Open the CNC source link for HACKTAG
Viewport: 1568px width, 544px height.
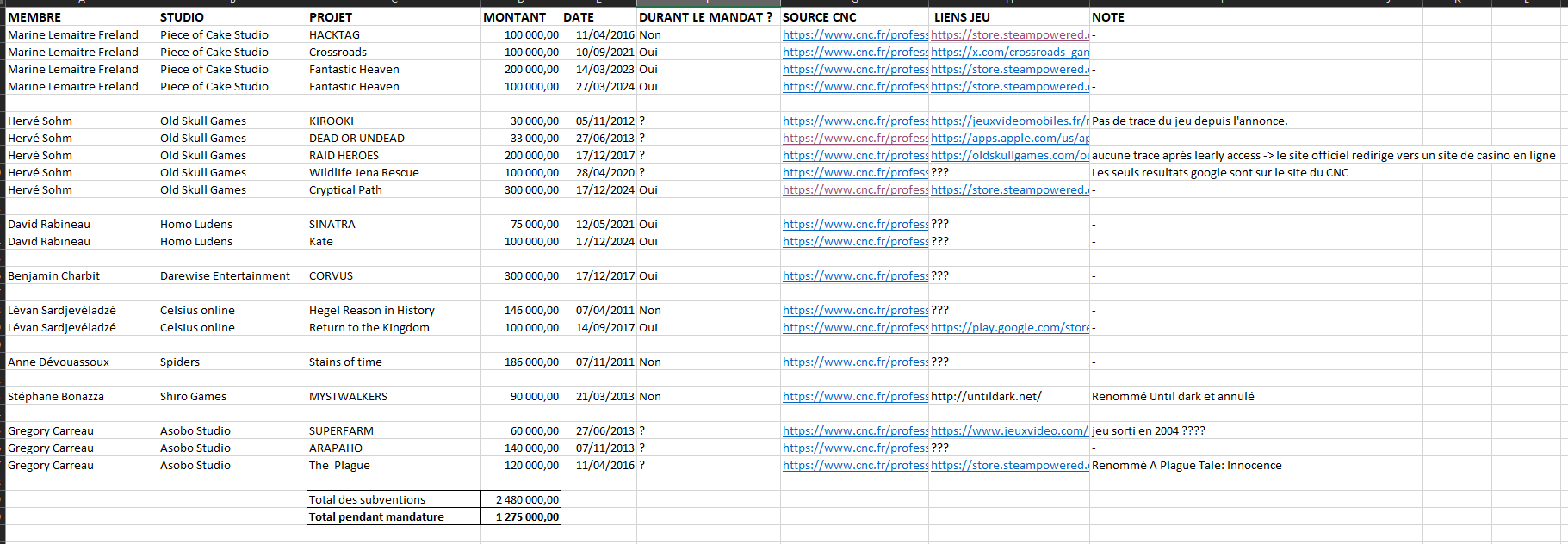click(x=855, y=34)
